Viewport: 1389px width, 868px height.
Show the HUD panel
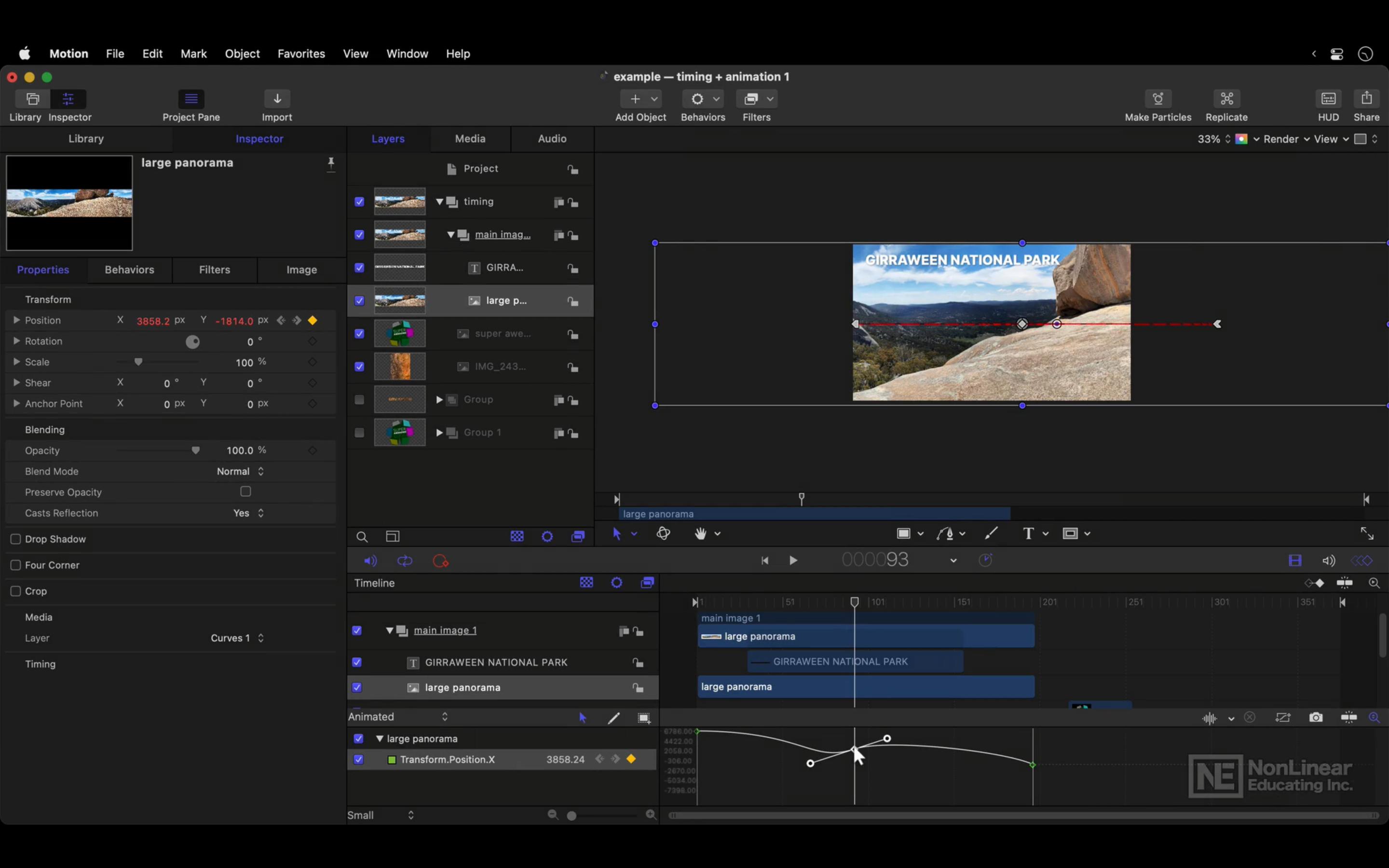pyautogui.click(x=1328, y=99)
